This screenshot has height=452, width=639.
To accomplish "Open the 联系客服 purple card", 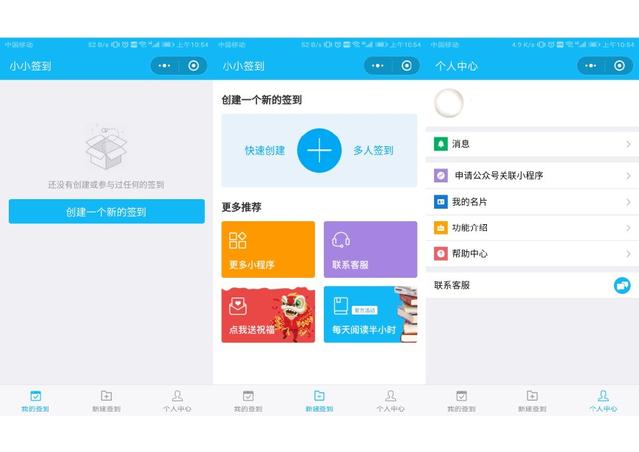I will click(370, 249).
